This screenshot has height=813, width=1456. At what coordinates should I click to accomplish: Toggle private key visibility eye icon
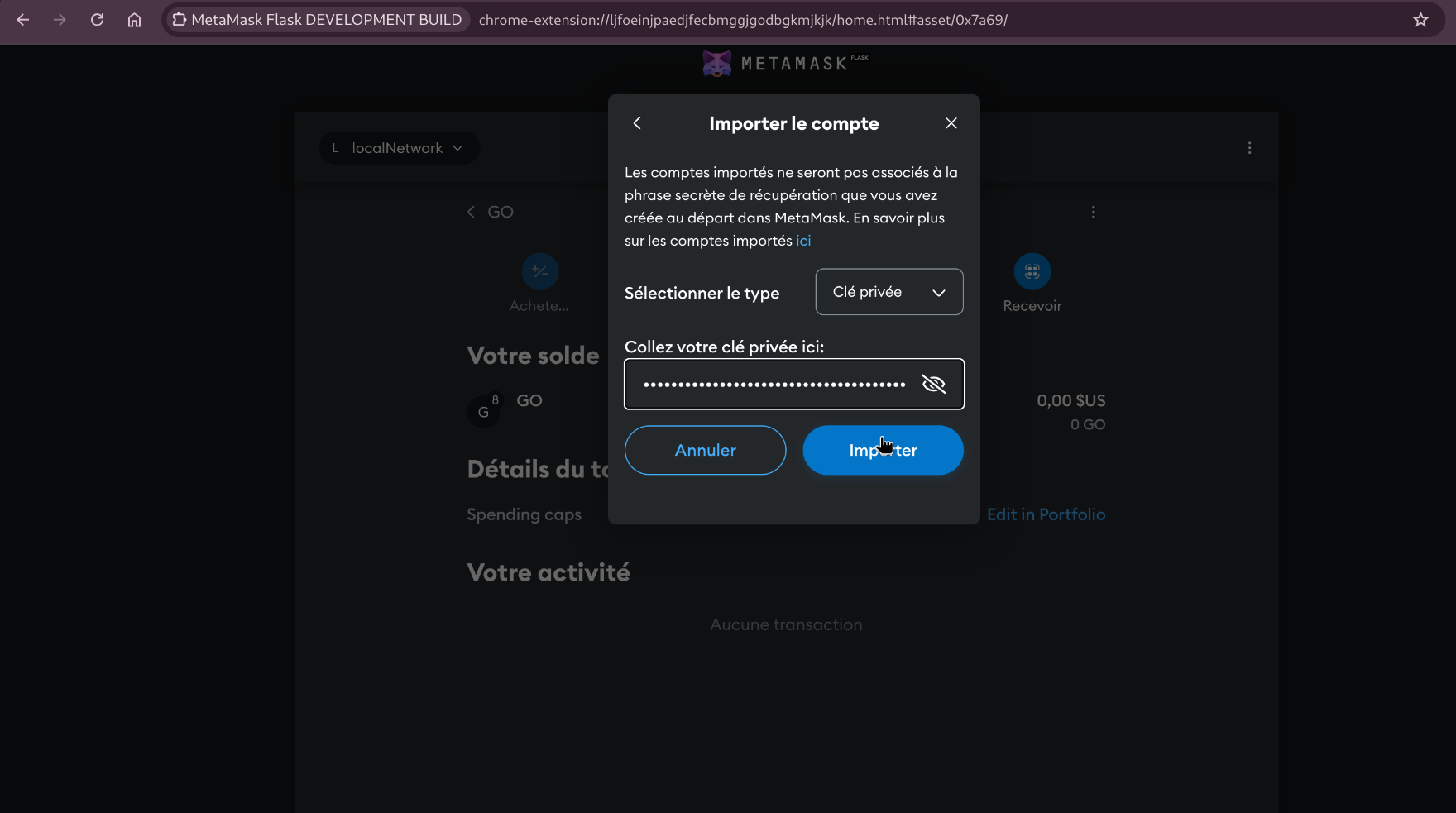(933, 384)
